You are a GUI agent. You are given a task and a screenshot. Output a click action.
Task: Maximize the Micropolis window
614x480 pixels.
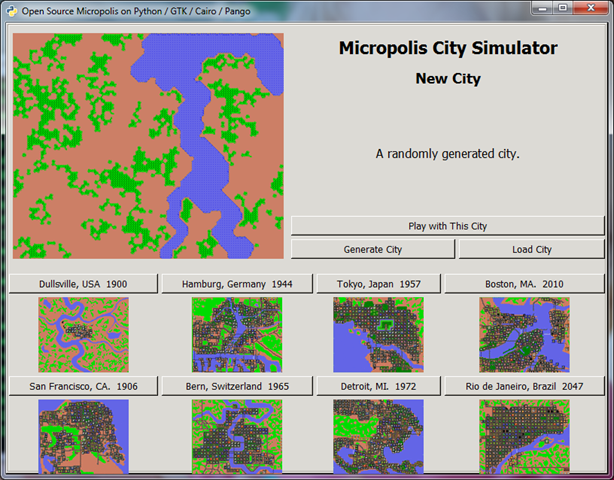pos(563,8)
